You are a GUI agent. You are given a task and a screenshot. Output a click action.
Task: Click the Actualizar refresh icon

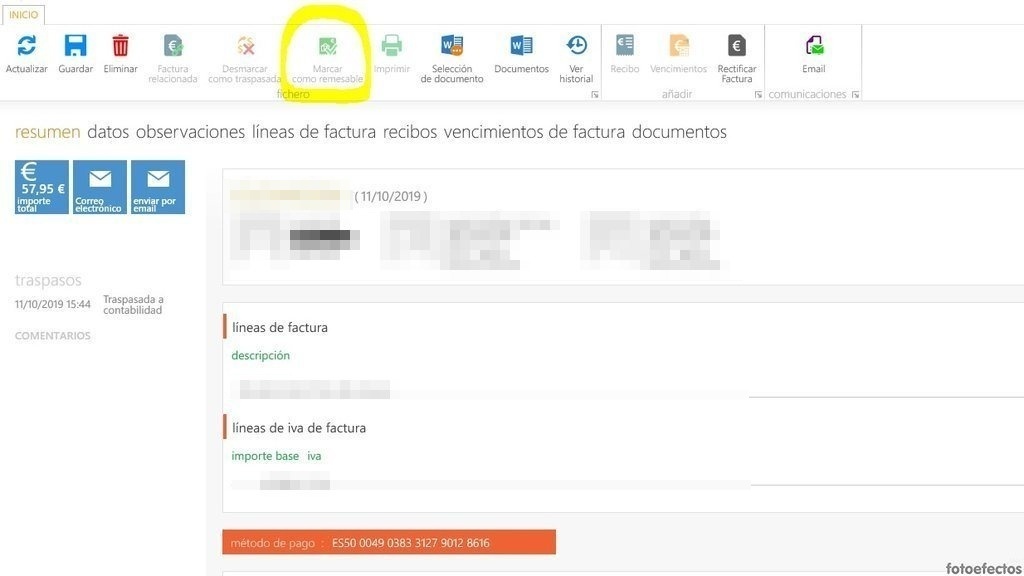click(26, 46)
